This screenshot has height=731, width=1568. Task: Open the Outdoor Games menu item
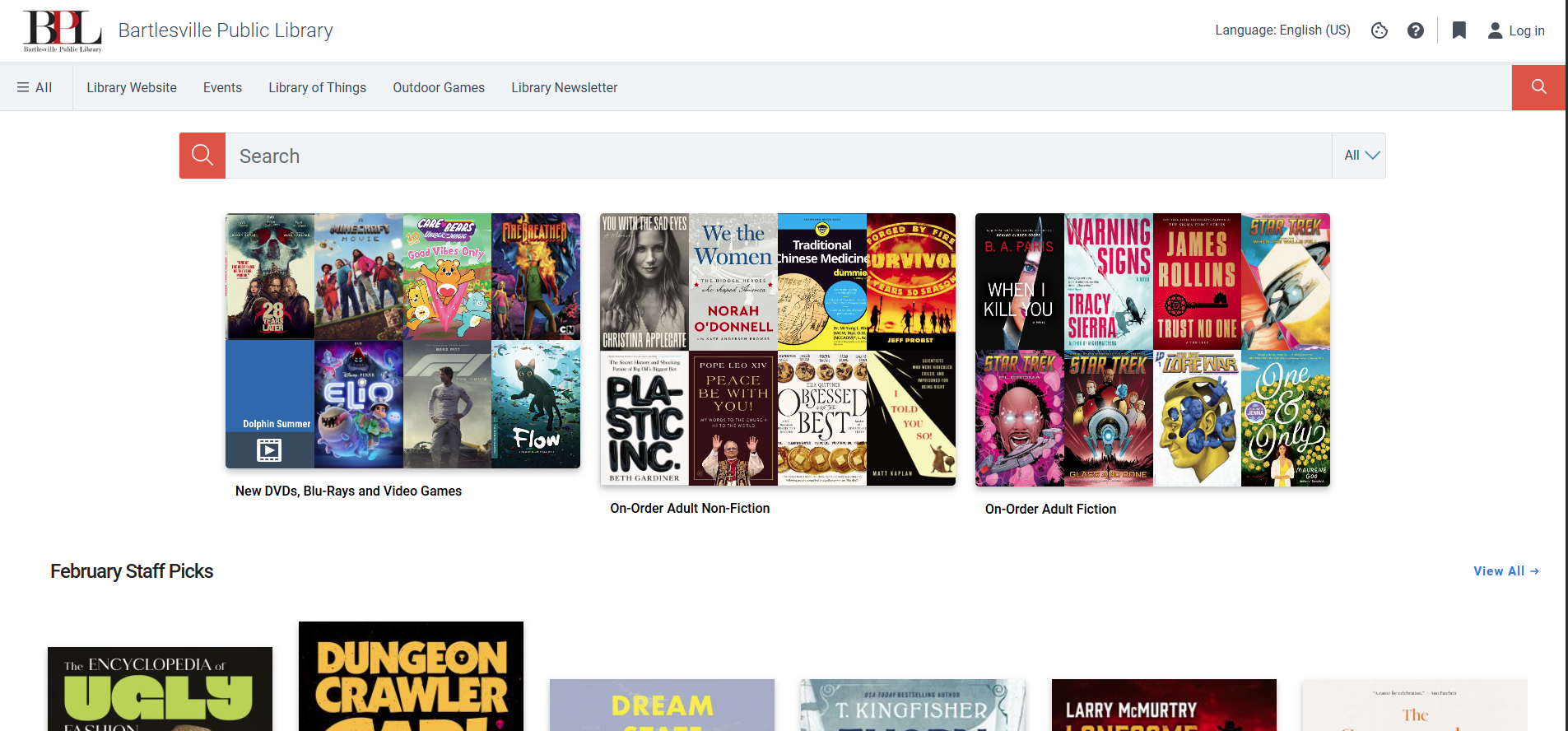point(439,87)
